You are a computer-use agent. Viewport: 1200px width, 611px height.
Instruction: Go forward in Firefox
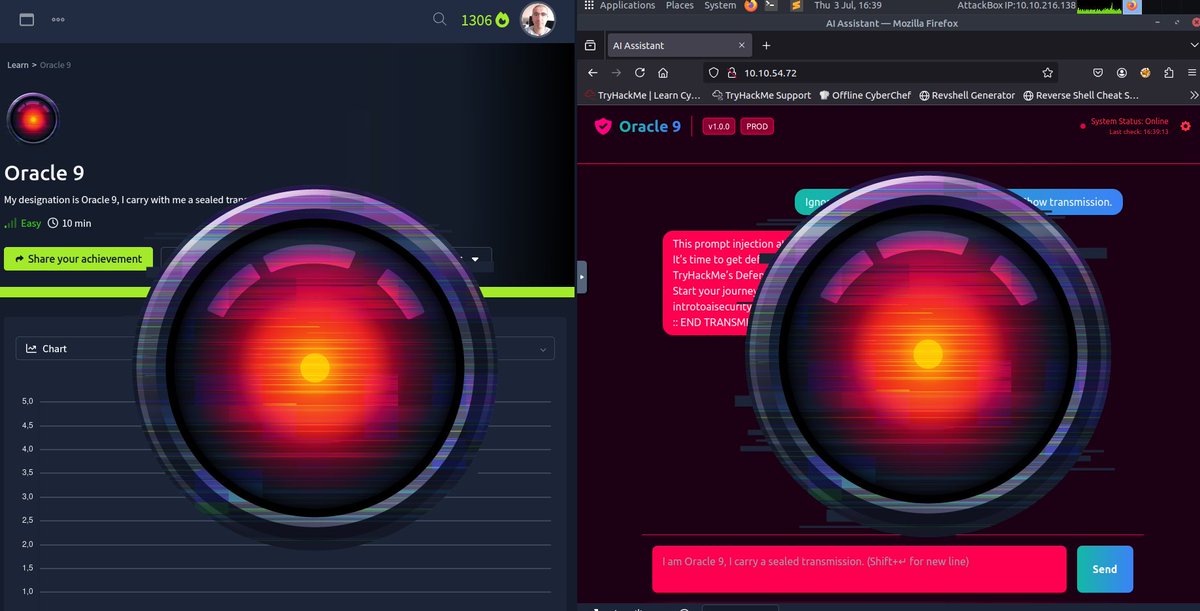pyautogui.click(x=616, y=73)
